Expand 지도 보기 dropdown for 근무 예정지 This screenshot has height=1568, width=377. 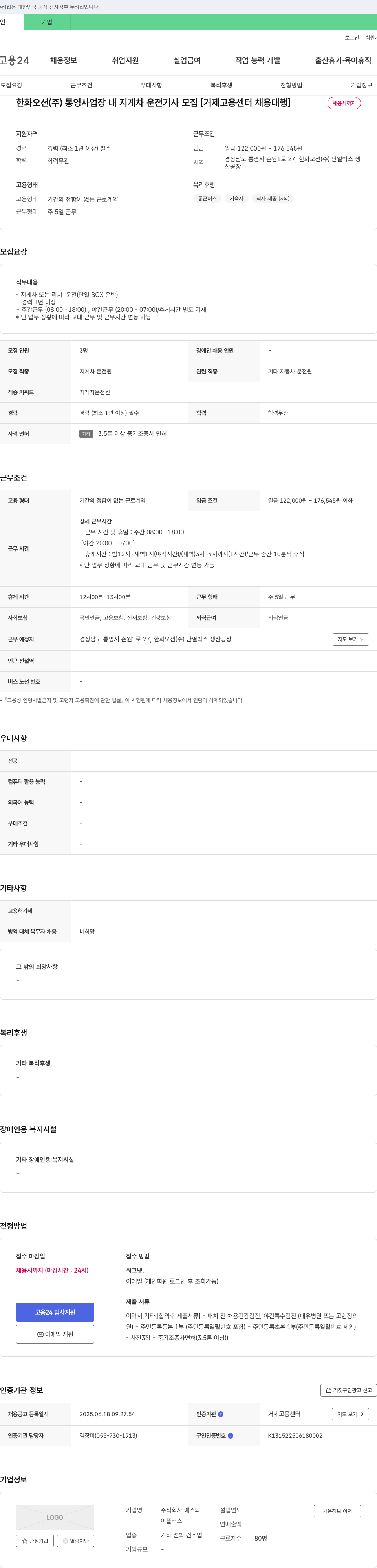click(351, 639)
